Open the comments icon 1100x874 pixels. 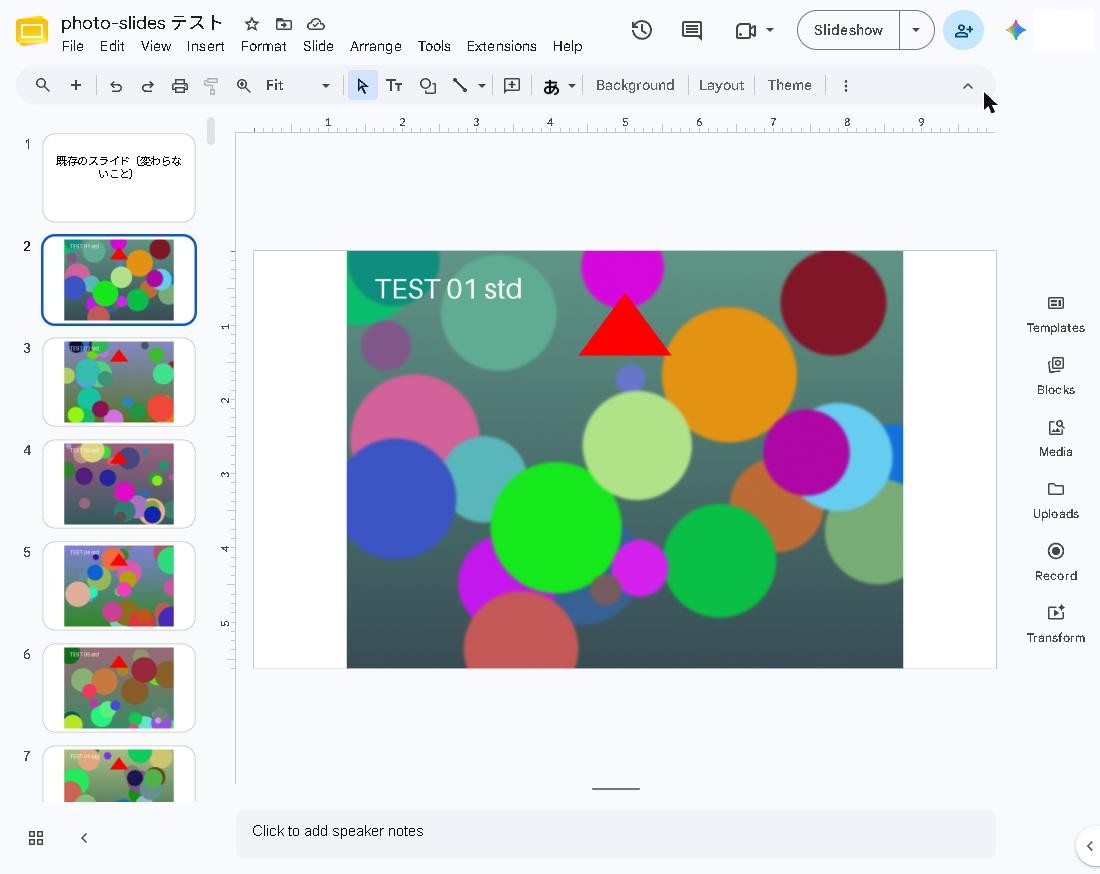(692, 30)
